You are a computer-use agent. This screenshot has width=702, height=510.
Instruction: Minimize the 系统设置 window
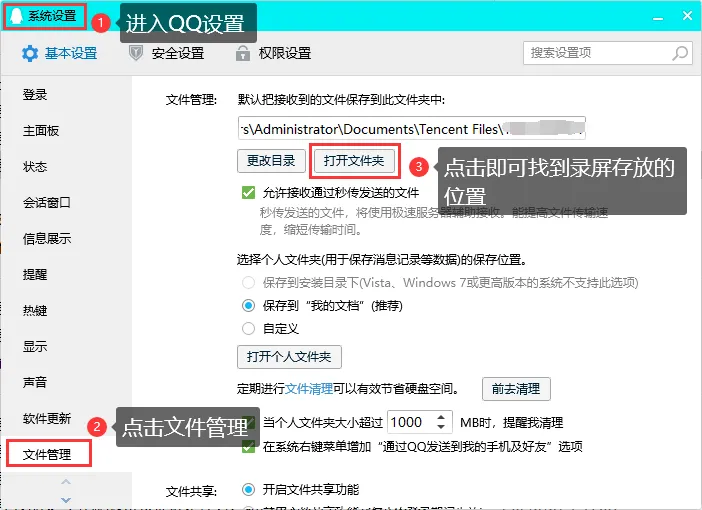point(658,17)
